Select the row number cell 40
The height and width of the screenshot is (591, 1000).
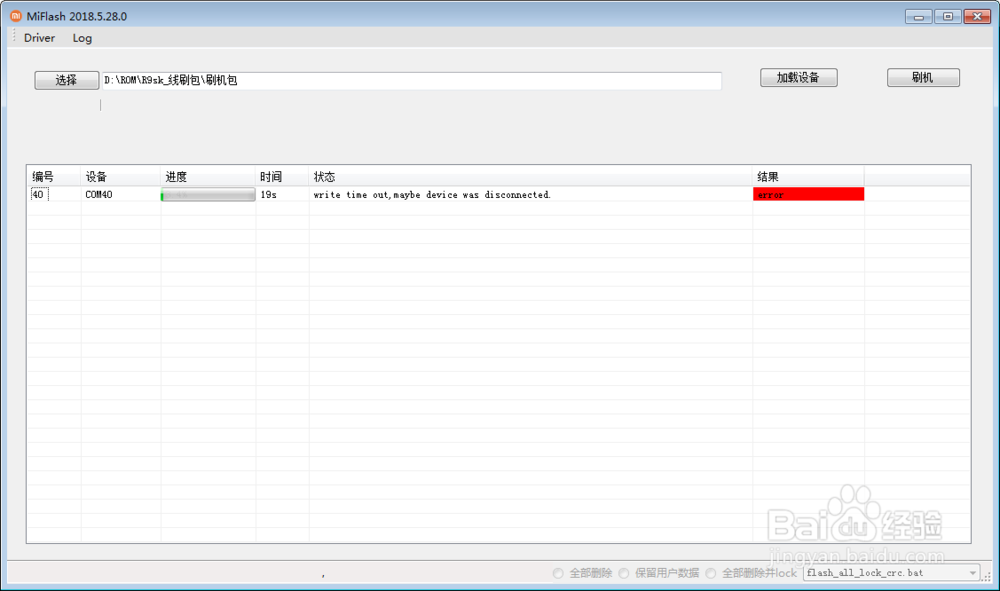click(x=39, y=194)
